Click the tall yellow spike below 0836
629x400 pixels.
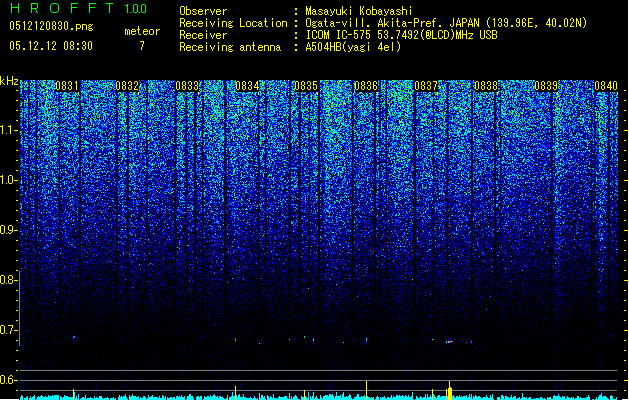pos(366,390)
